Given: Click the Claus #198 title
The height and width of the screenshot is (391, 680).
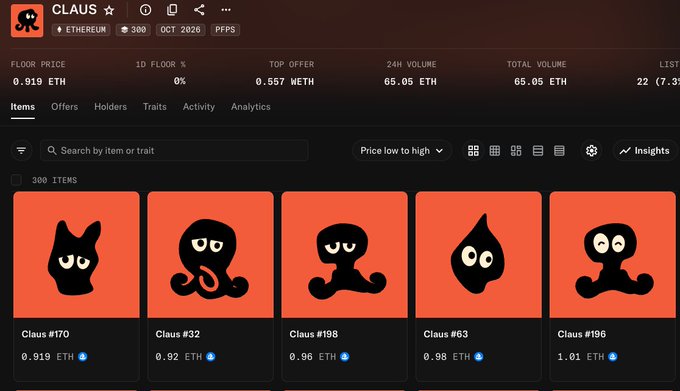Looking at the screenshot, I should 314,334.
